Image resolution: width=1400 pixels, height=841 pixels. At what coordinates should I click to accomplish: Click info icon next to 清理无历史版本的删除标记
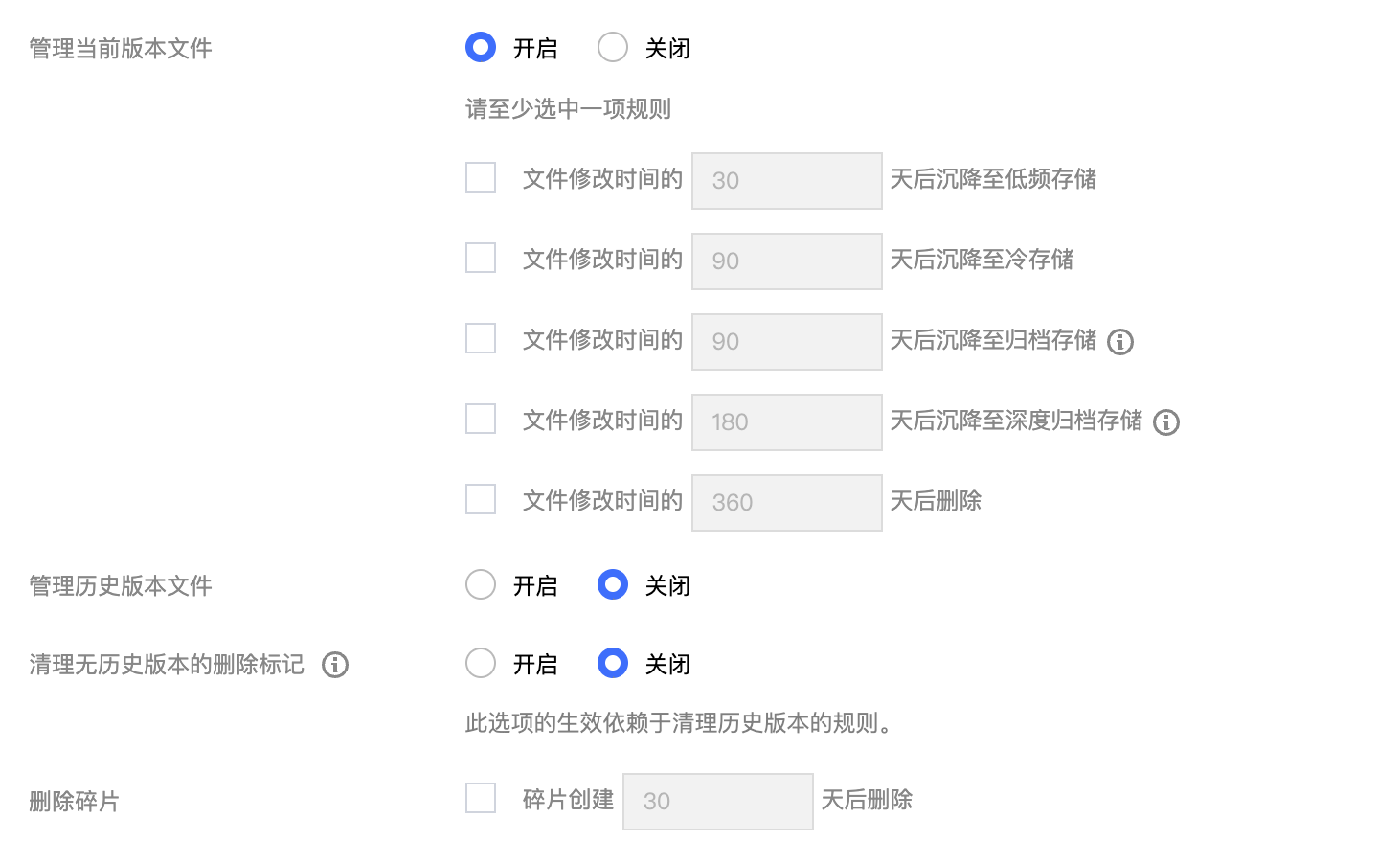tap(335, 665)
